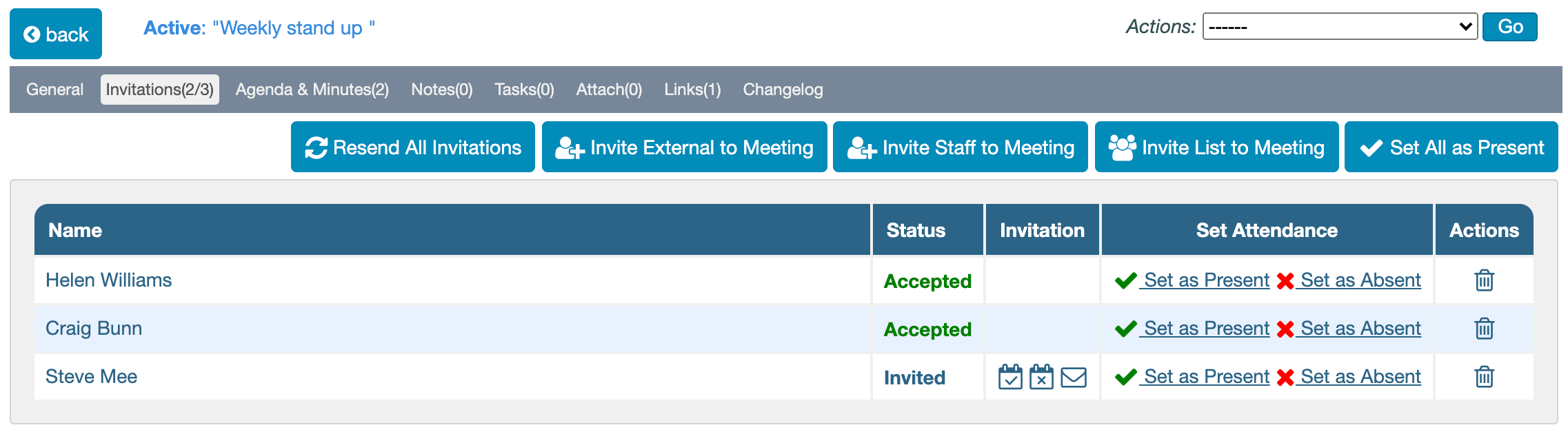Click Invite External to Meeting
Viewport: 1568px width, 434px height.
[684, 147]
